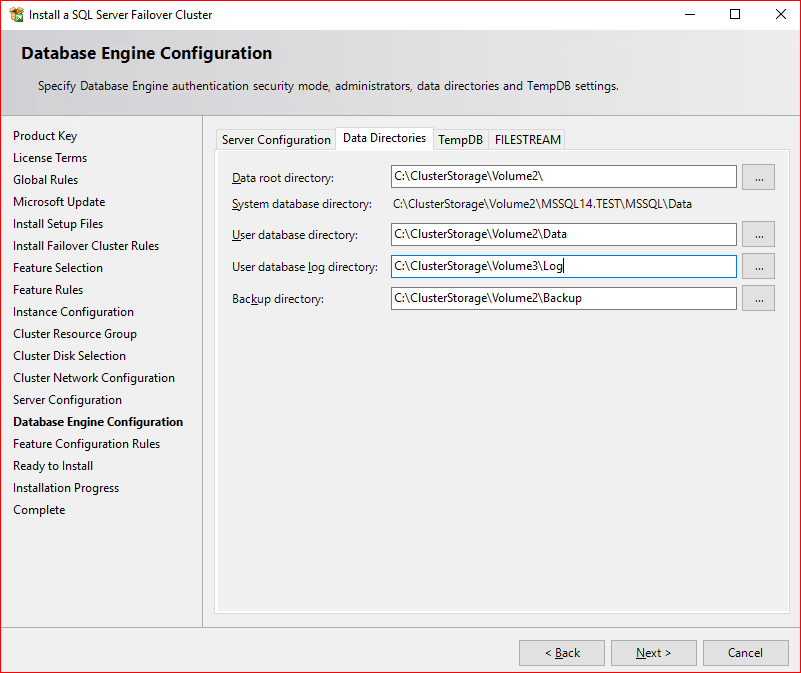Select Install Failover Cluster Rules step
Viewport: 801px width, 673px height.
86,246
